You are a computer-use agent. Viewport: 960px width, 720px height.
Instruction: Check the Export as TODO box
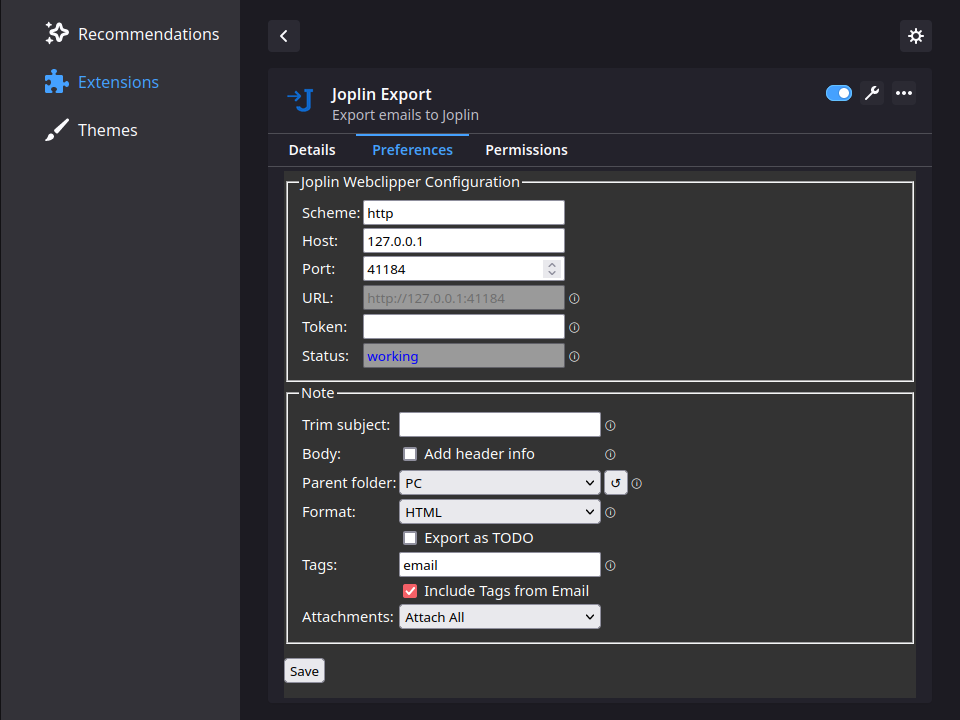(x=410, y=538)
